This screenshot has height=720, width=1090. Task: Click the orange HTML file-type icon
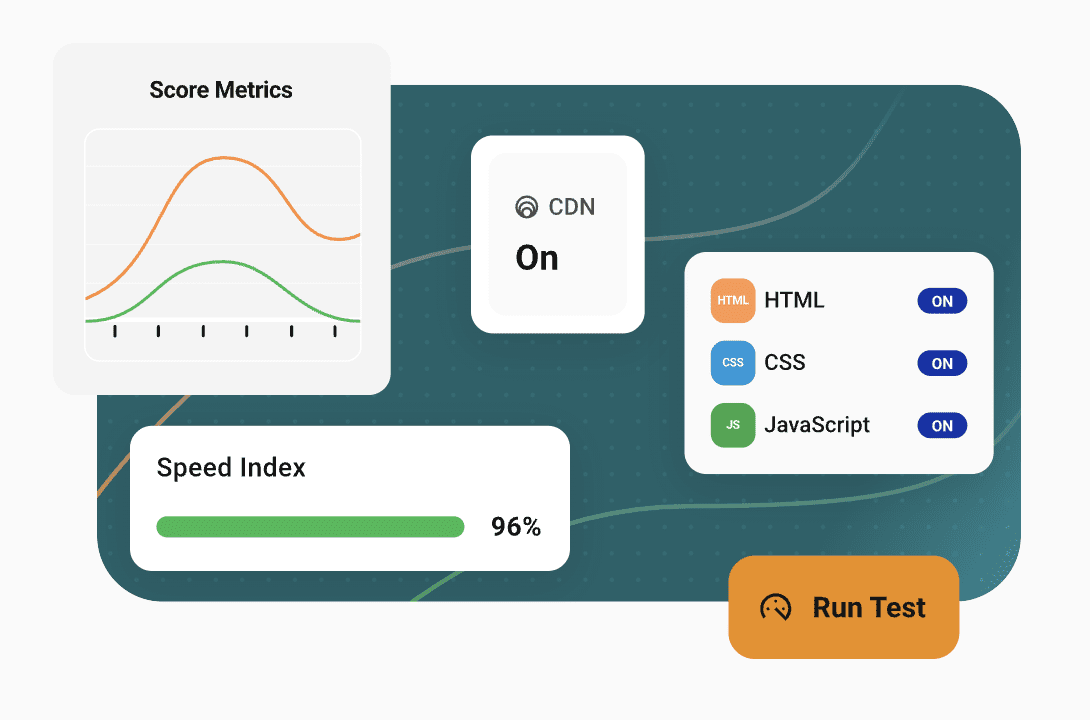[x=733, y=300]
